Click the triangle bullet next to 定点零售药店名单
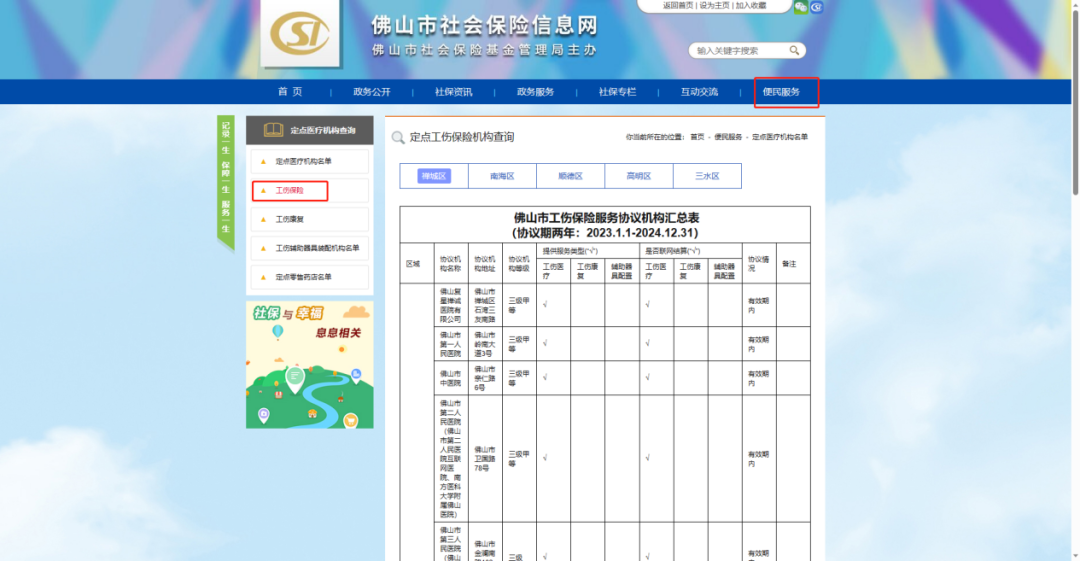The image size is (1080, 561). pos(263,277)
